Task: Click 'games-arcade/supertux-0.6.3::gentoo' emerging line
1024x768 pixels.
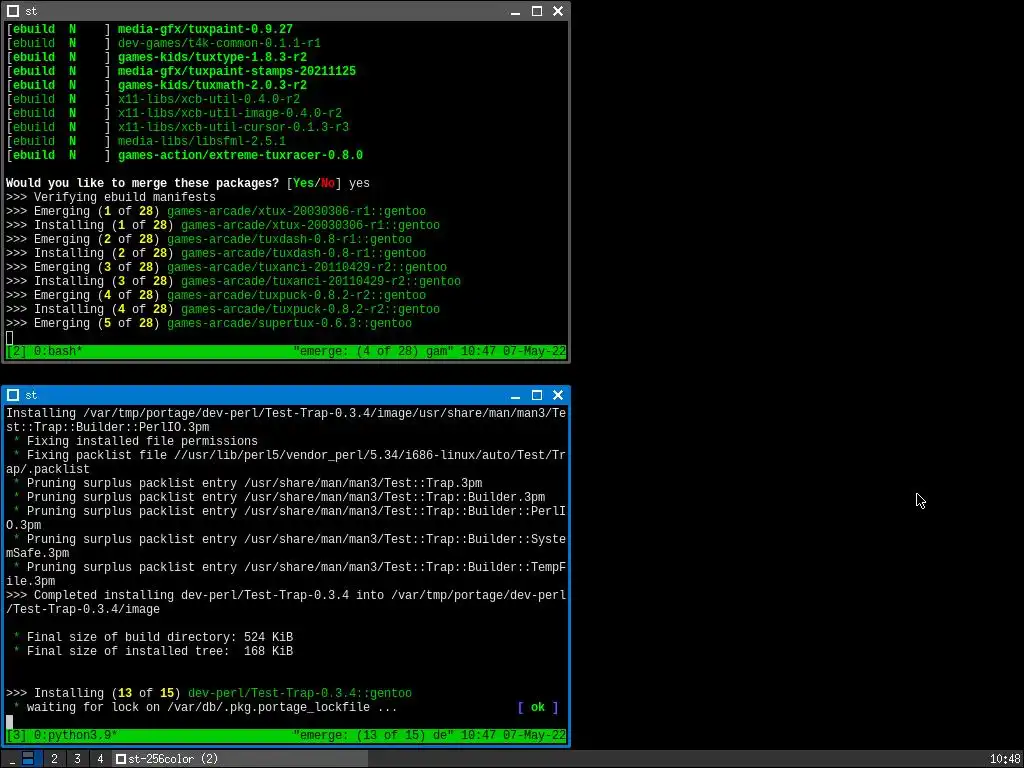Action: [x=289, y=323]
